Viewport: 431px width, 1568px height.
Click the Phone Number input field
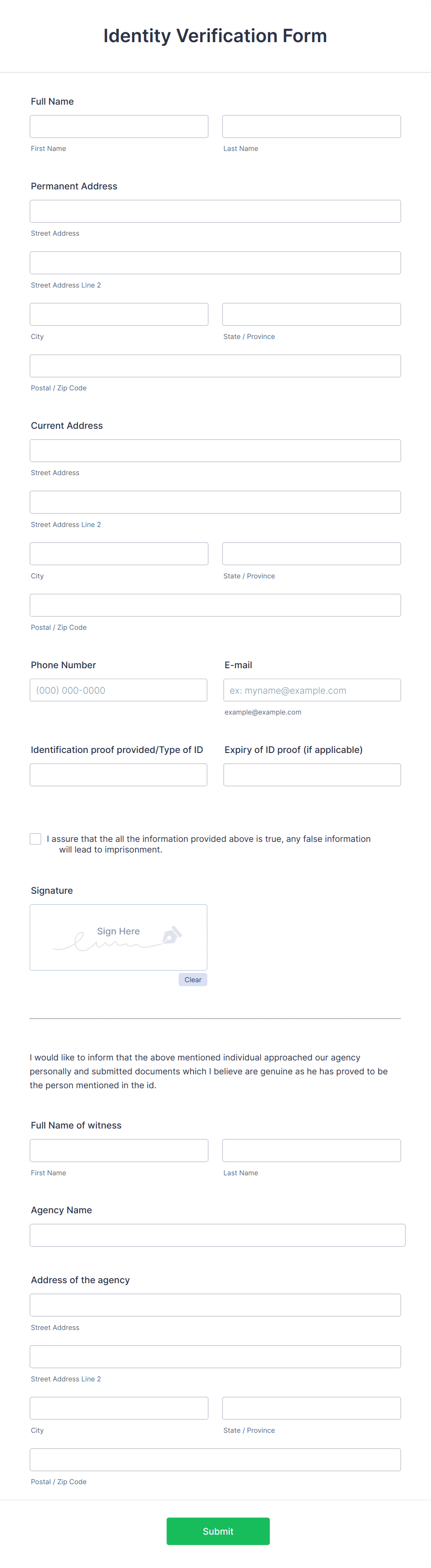[x=119, y=690]
